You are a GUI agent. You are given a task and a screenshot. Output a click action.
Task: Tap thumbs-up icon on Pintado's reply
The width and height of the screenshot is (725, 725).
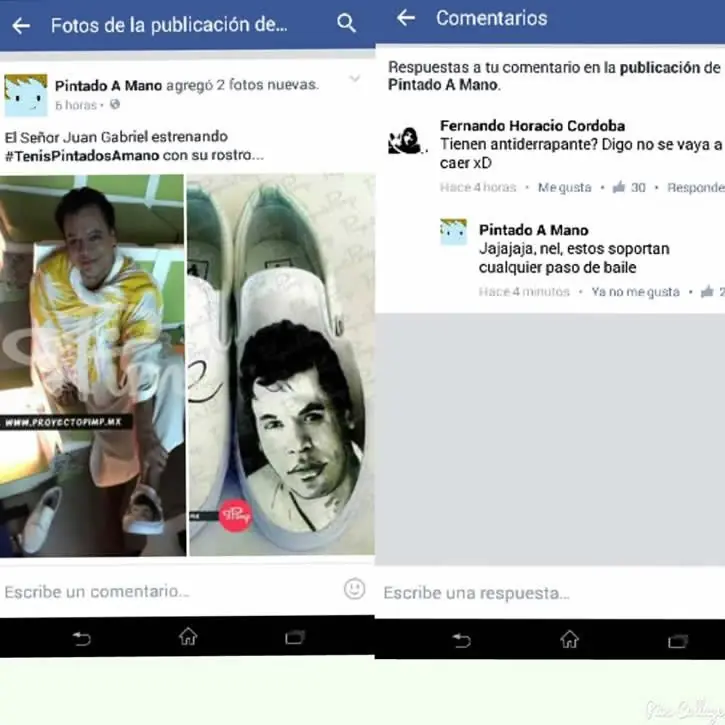click(x=707, y=291)
